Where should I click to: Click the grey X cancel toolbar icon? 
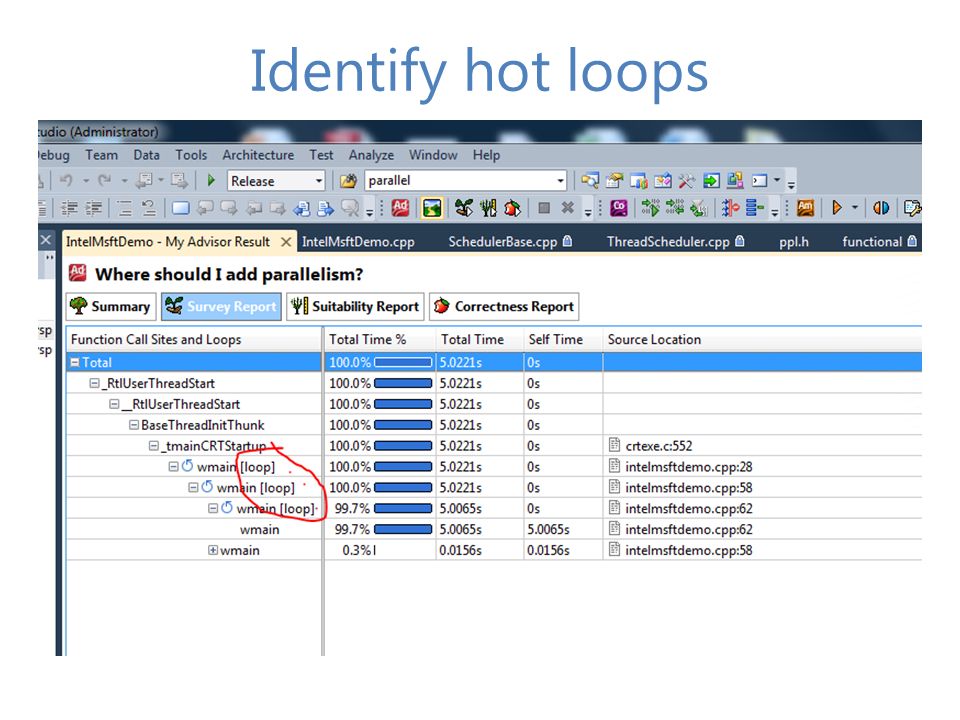tap(568, 208)
